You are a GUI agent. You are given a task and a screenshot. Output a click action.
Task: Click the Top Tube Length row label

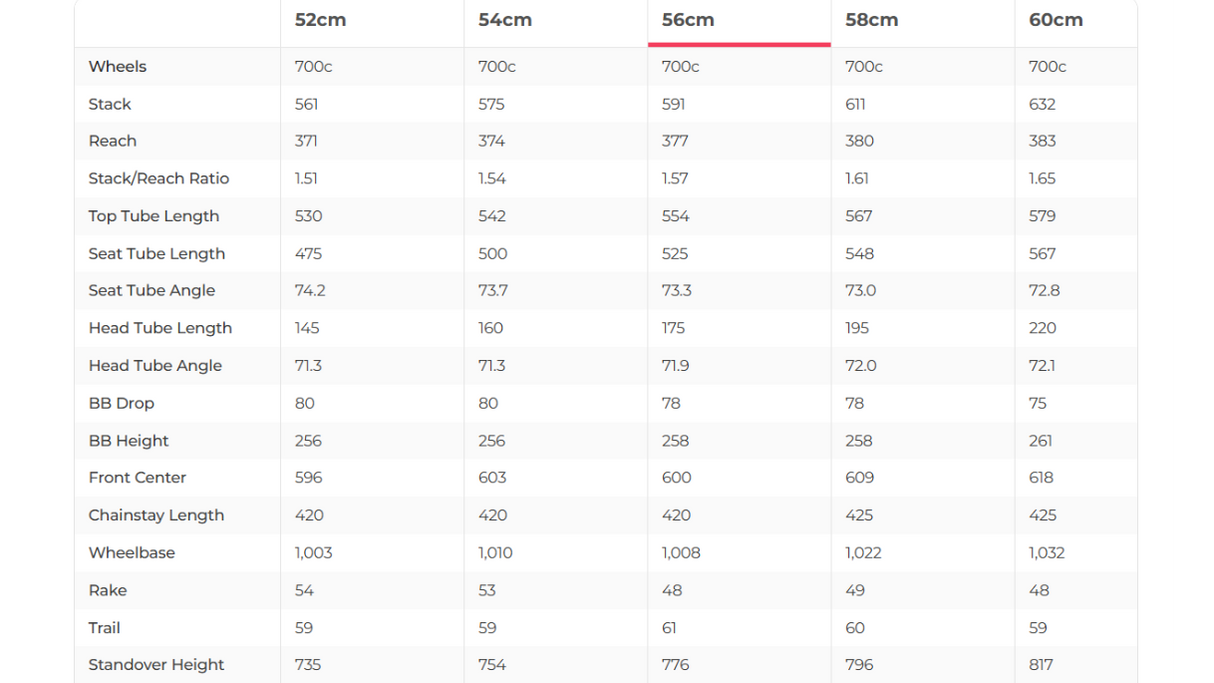(x=153, y=216)
